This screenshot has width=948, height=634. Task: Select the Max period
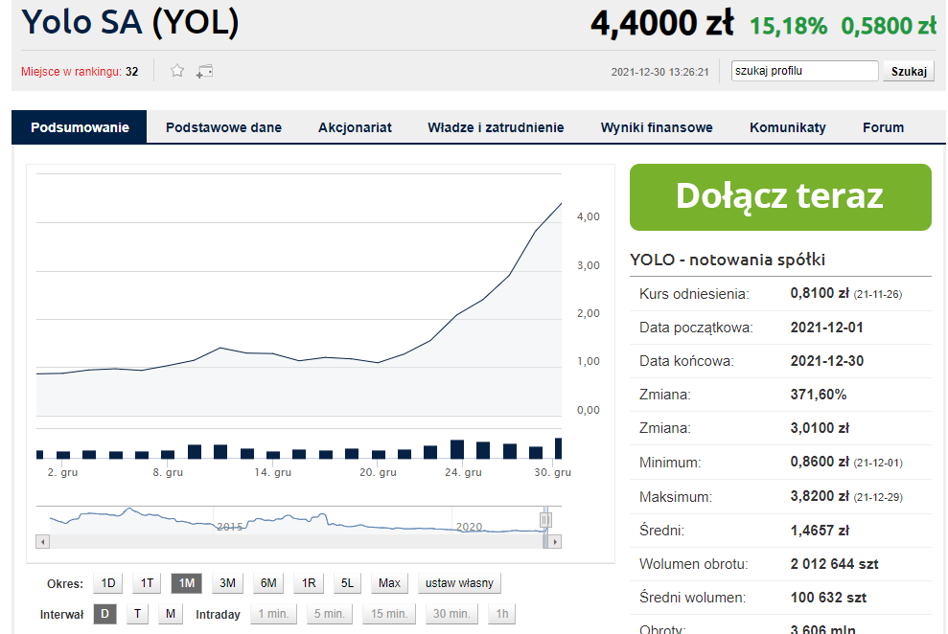click(x=389, y=583)
